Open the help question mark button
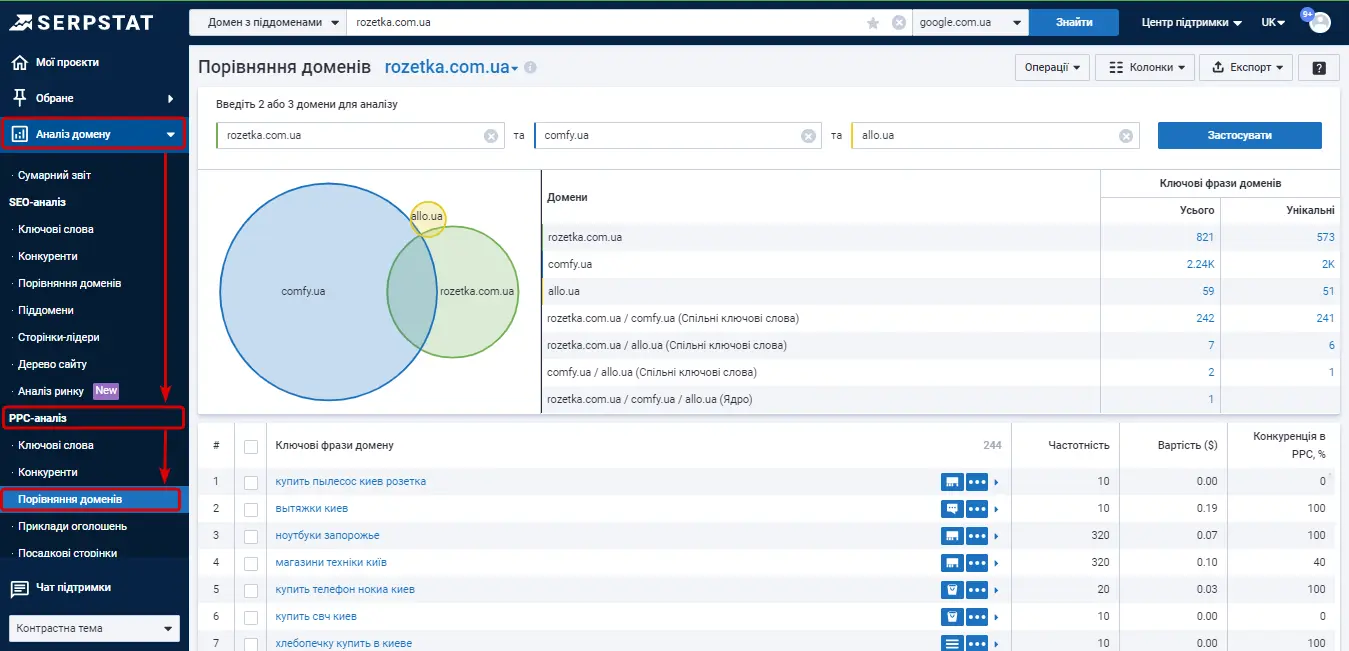 [1319, 68]
